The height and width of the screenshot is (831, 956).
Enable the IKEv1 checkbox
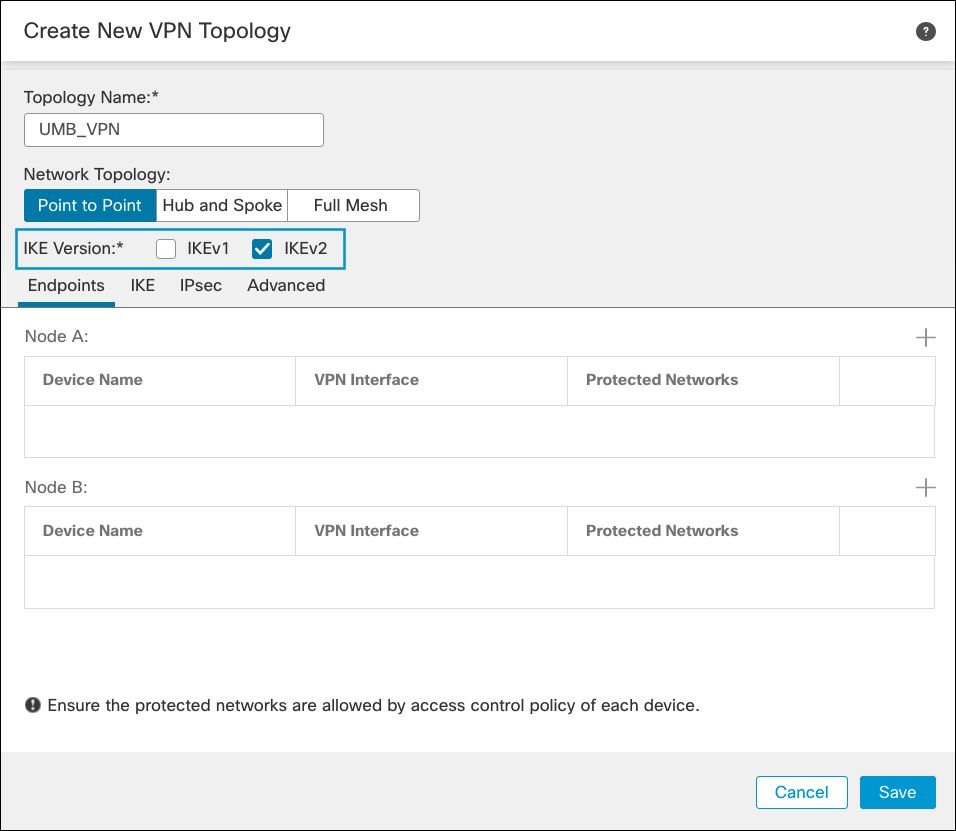click(165, 248)
